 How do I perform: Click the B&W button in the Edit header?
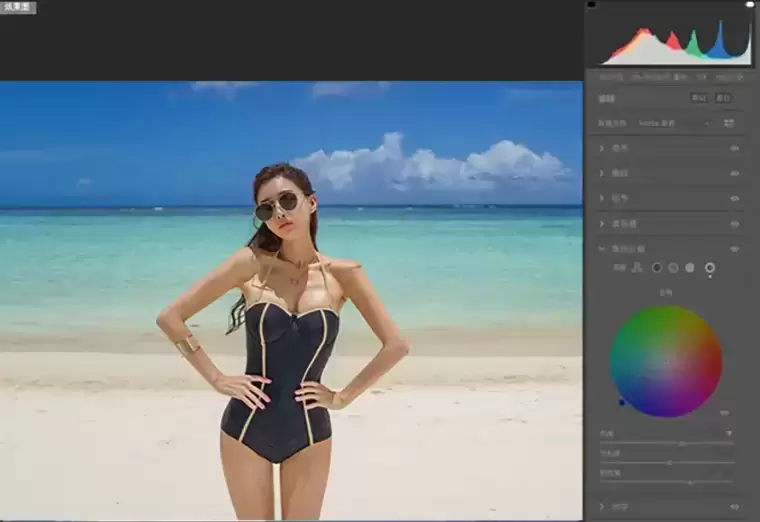723,98
